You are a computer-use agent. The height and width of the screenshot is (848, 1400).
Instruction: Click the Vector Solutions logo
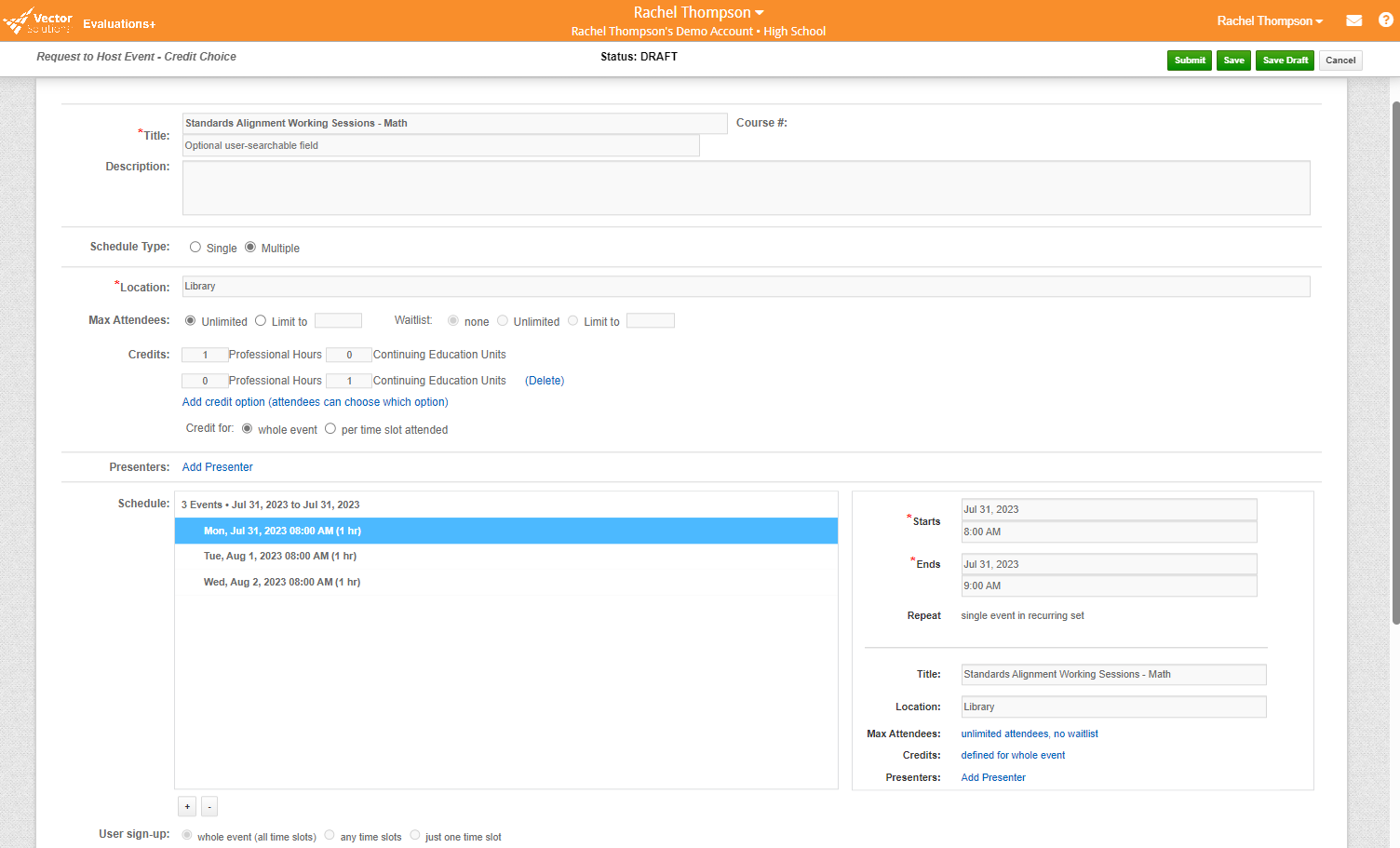click(x=39, y=22)
